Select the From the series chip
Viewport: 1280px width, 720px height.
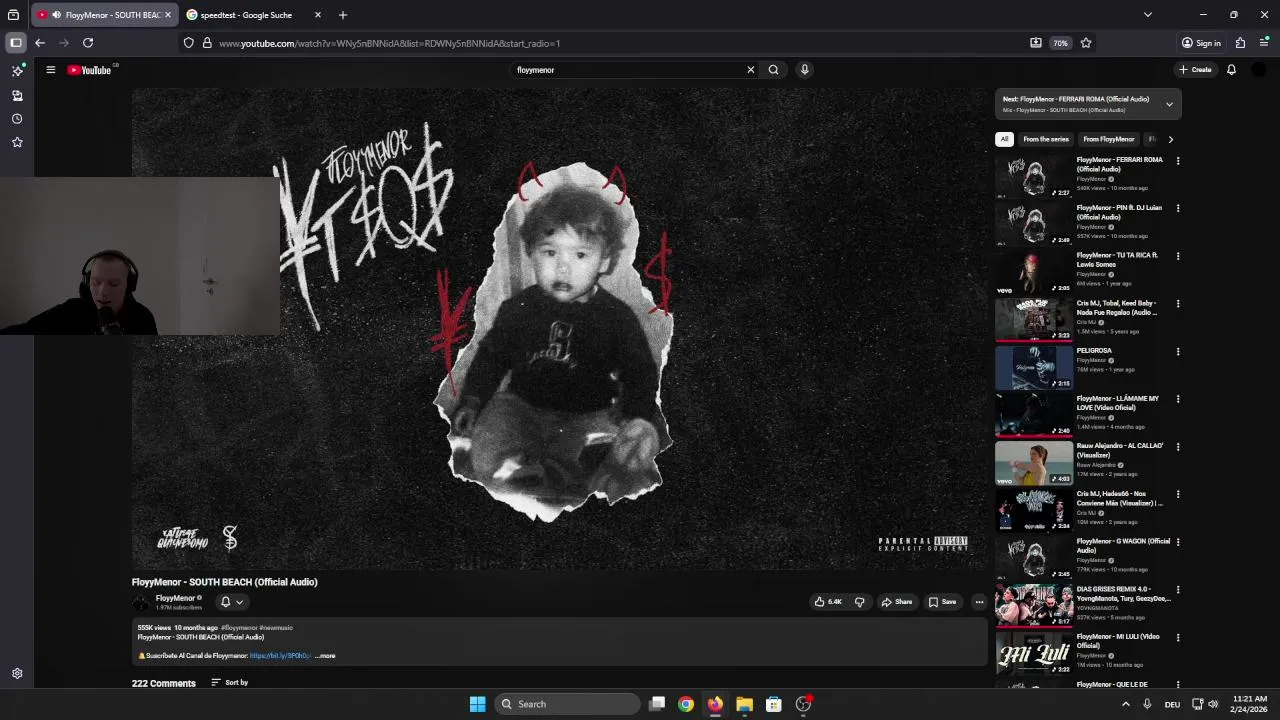(x=1046, y=139)
